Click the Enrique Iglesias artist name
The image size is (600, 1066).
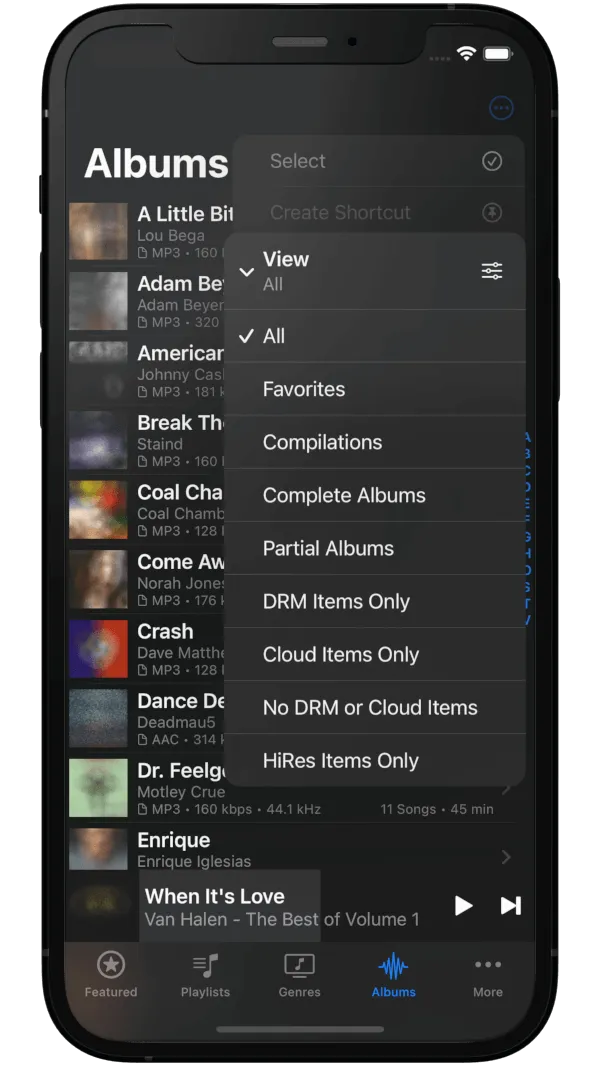[x=194, y=861]
